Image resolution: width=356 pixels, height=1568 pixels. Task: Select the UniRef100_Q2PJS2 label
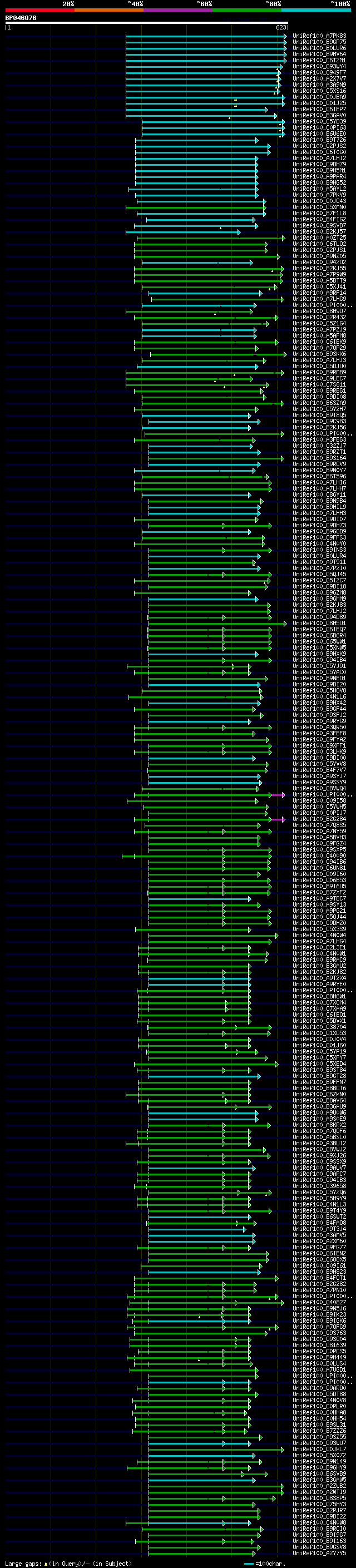pyautogui.click(x=319, y=146)
